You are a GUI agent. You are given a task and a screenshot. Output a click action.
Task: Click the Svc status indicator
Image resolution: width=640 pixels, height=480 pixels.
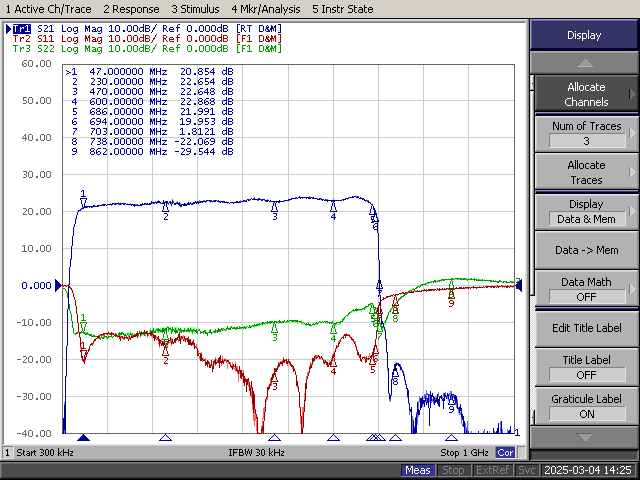point(527,470)
